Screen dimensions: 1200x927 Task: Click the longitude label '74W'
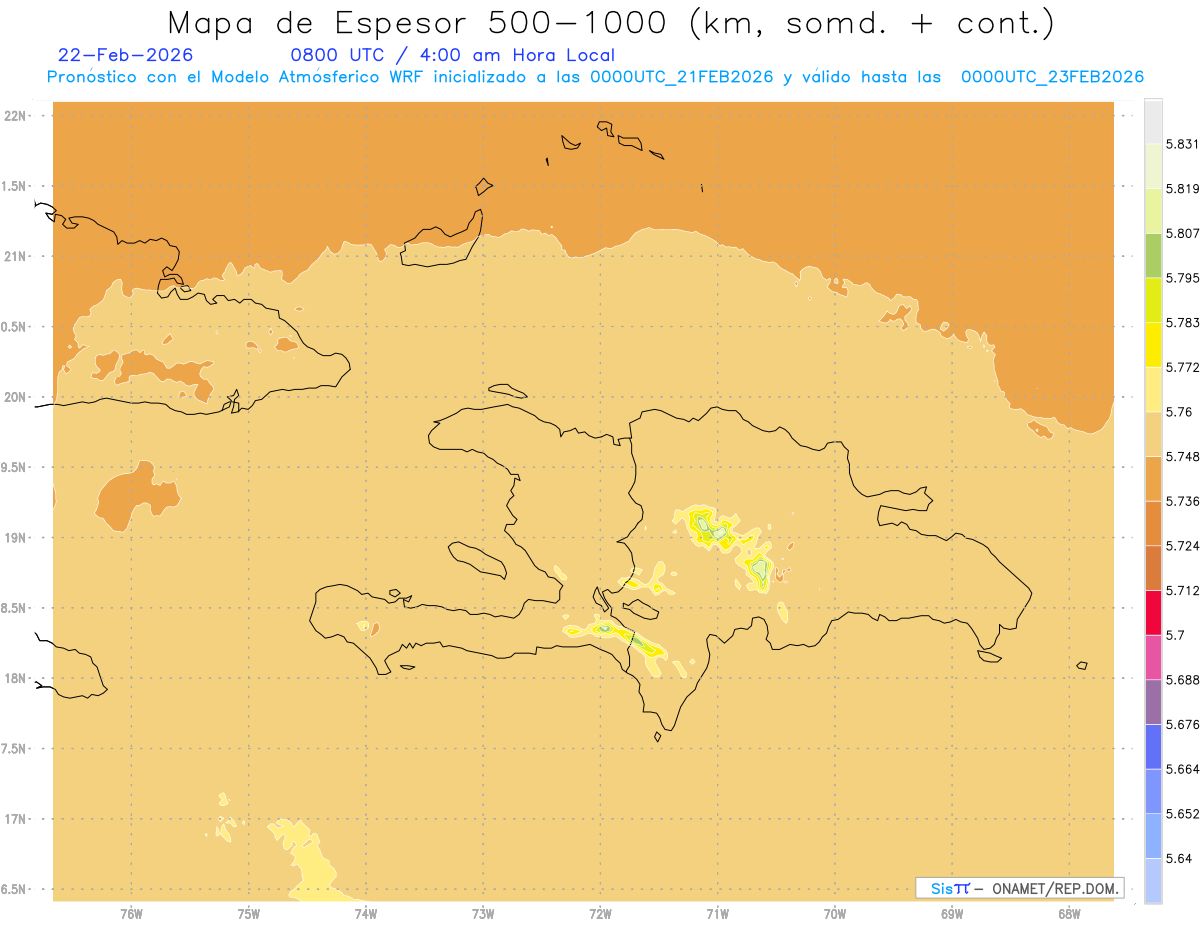coord(366,914)
